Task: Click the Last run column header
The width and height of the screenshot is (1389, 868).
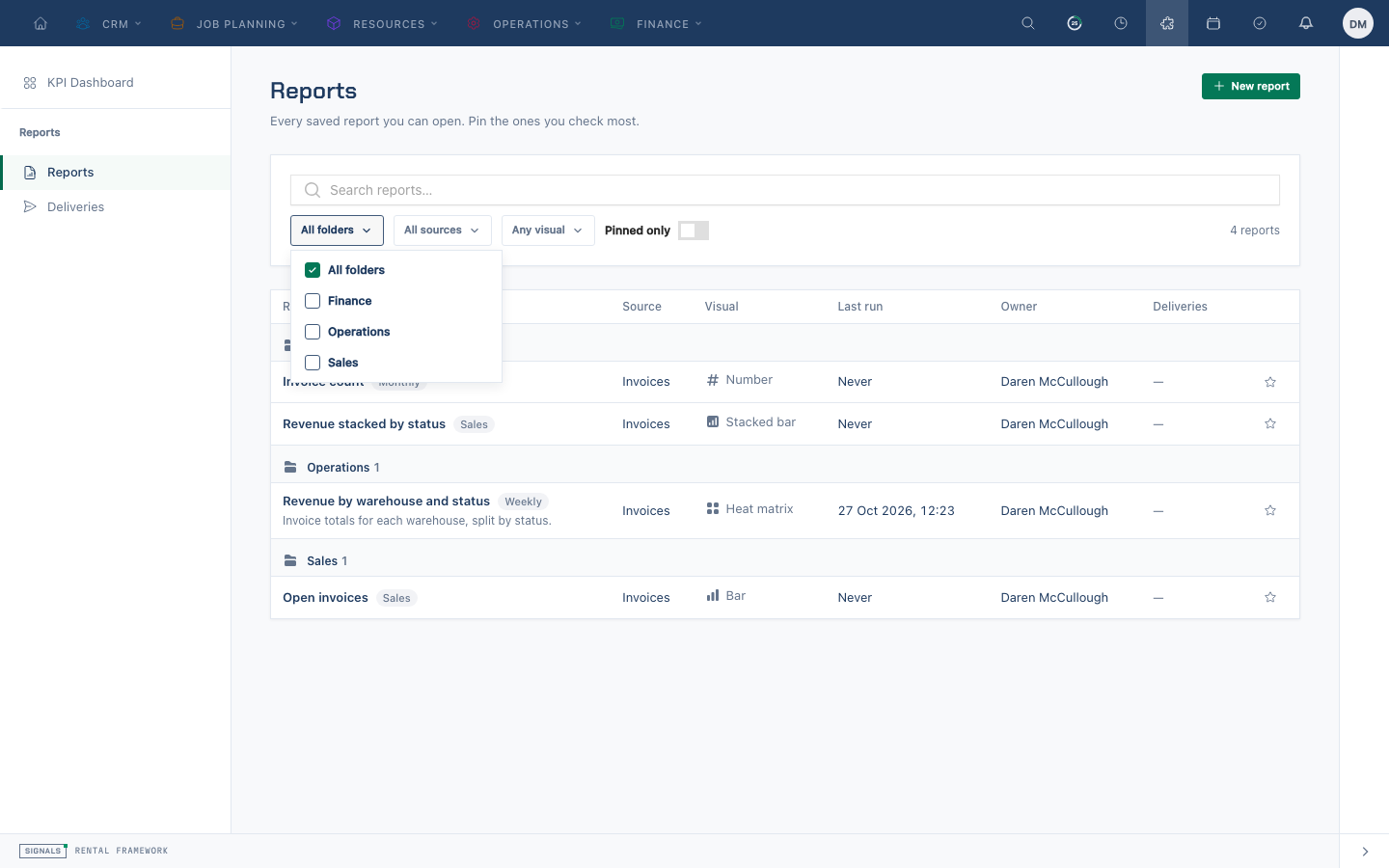Action: [860, 307]
